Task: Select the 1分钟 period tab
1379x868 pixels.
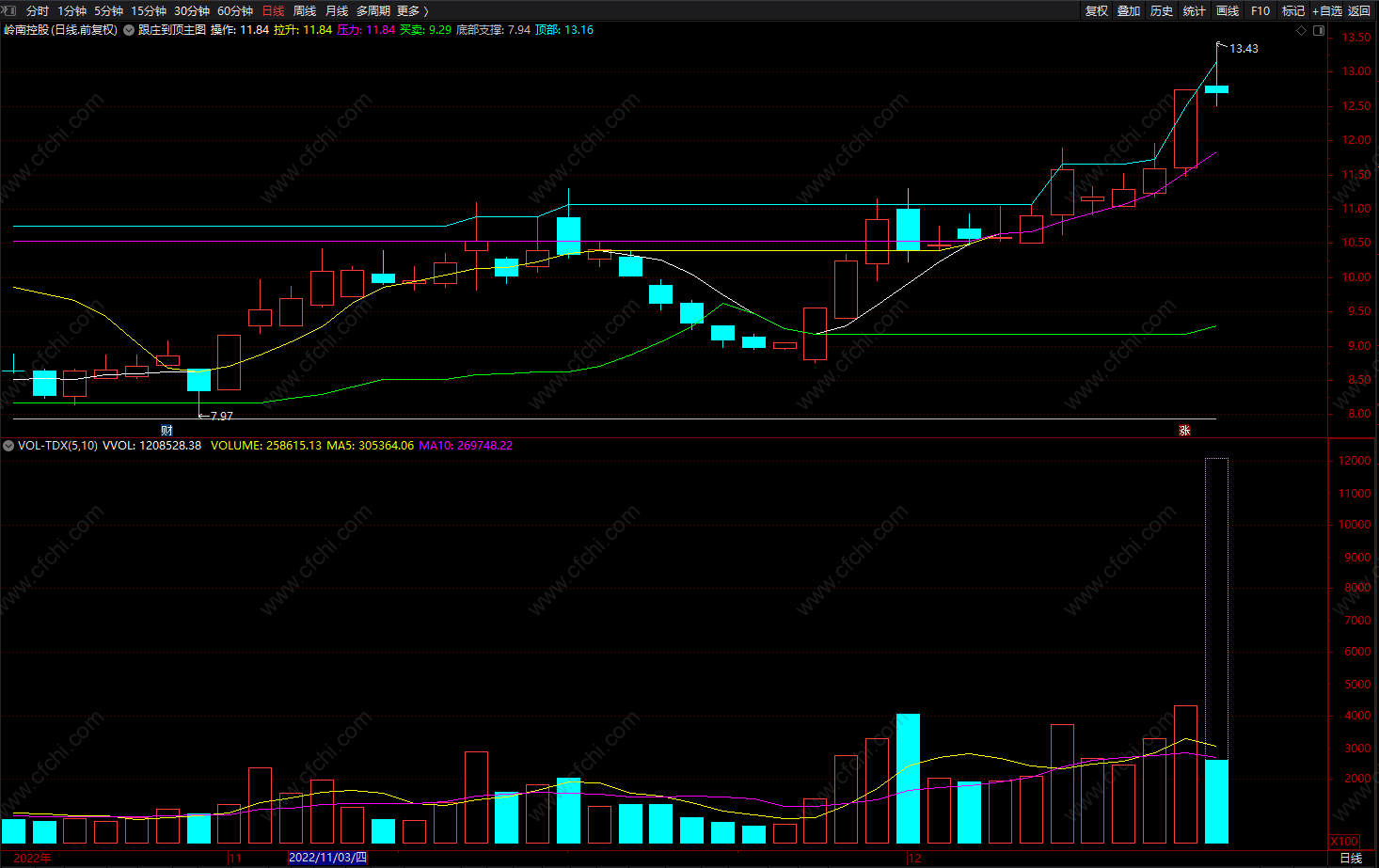Action: pyautogui.click(x=71, y=11)
